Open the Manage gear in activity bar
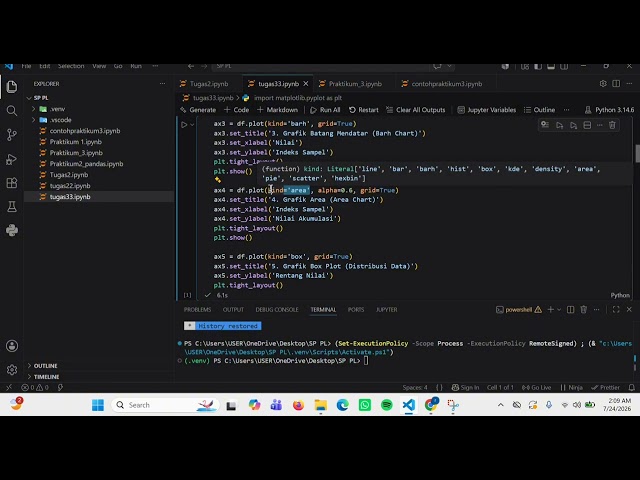Viewport: 640px width, 480px height. point(12,370)
